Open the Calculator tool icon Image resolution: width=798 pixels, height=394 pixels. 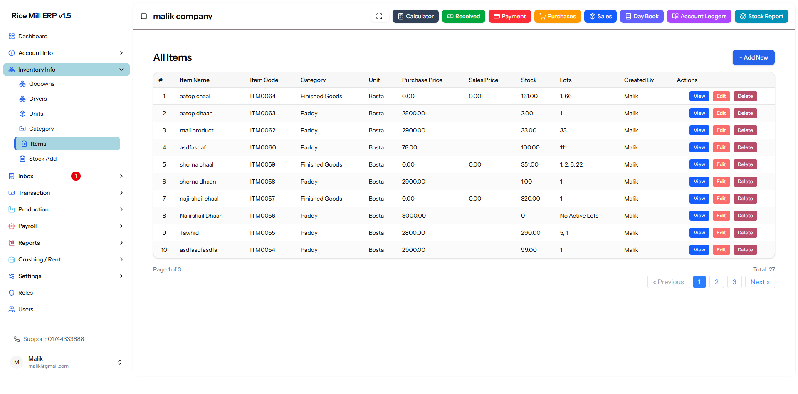400,16
